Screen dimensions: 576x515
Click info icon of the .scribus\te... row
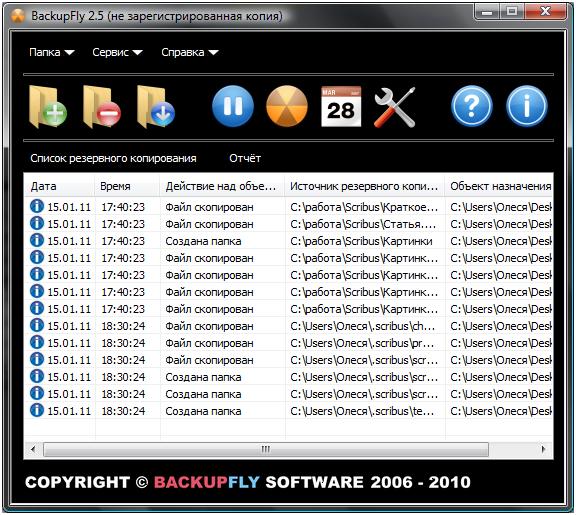[x=37, y=410]
